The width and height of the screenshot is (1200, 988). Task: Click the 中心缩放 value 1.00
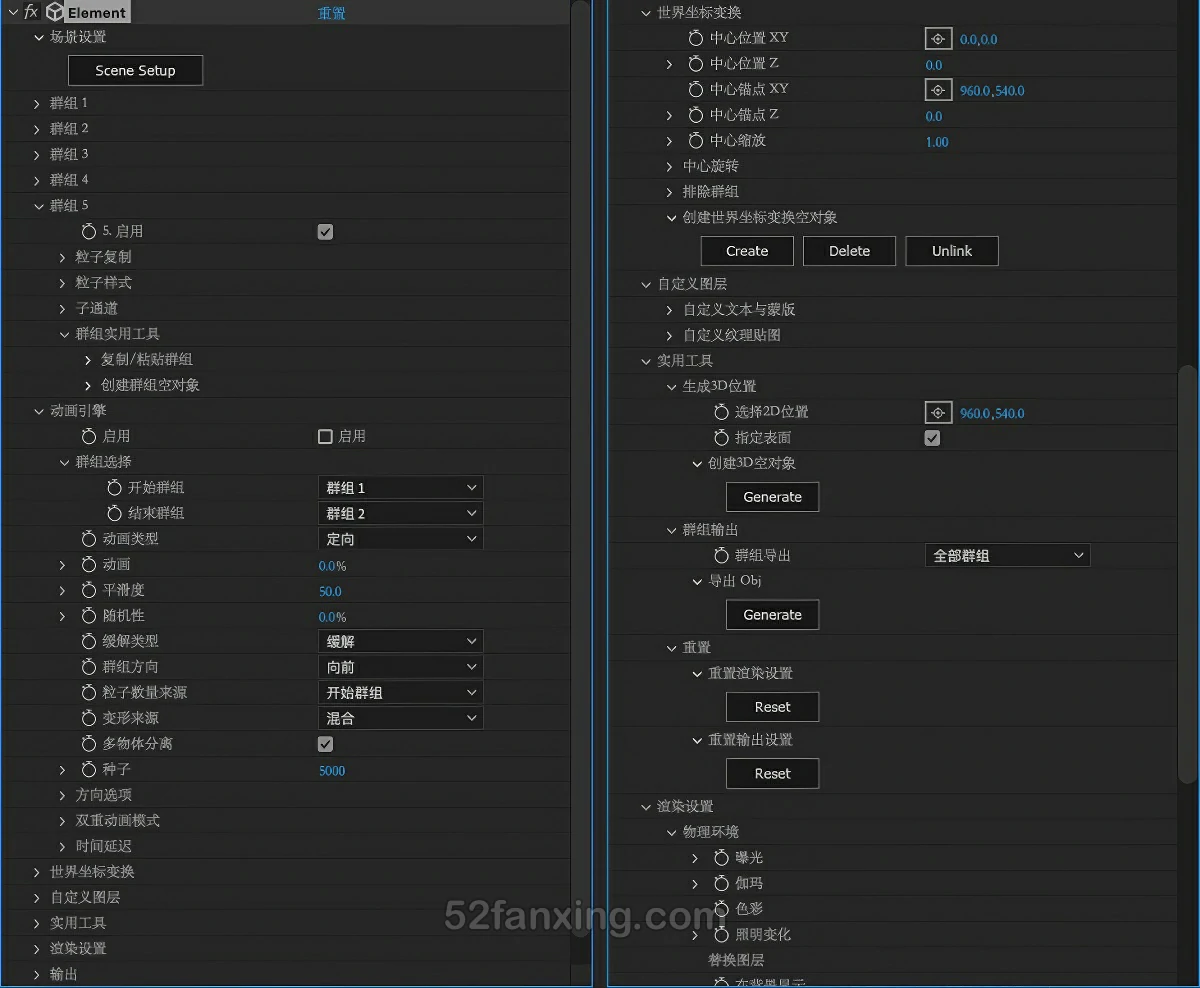pos(937,142)
